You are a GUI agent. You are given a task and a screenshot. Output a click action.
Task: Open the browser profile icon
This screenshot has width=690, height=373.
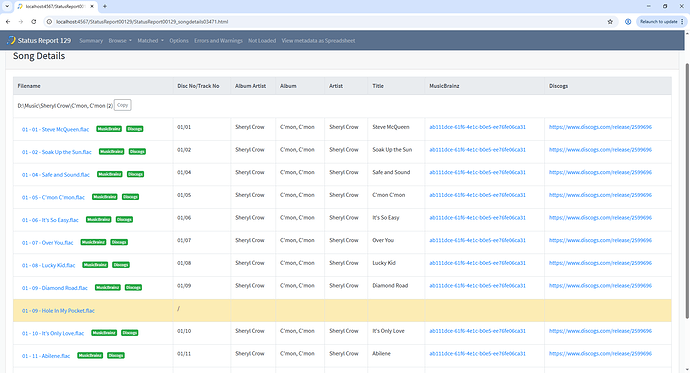tap(628, 22)
